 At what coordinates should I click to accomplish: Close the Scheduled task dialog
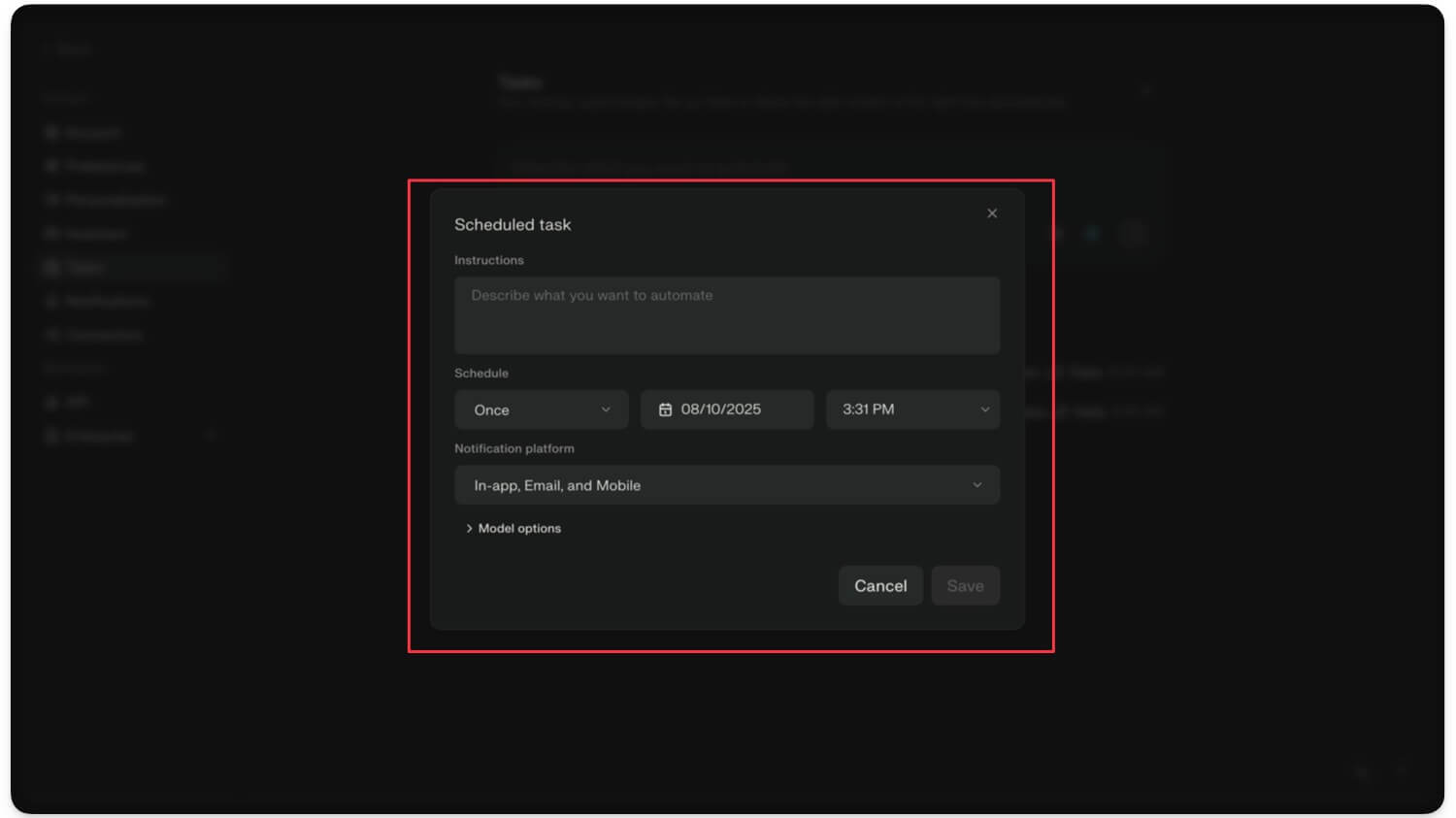991,213
